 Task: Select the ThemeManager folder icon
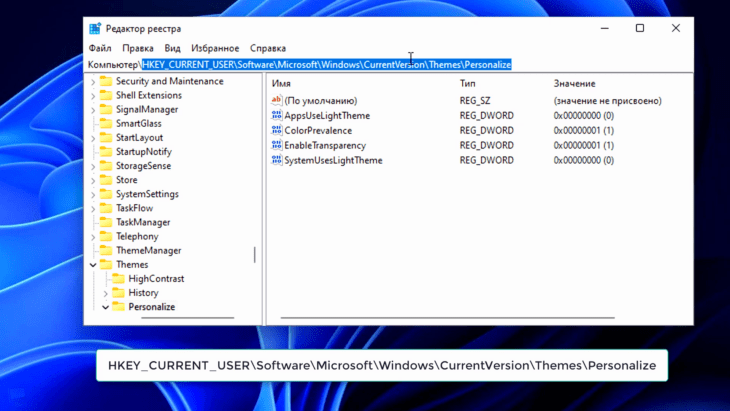pyautogui.click(x=106, y=250)
